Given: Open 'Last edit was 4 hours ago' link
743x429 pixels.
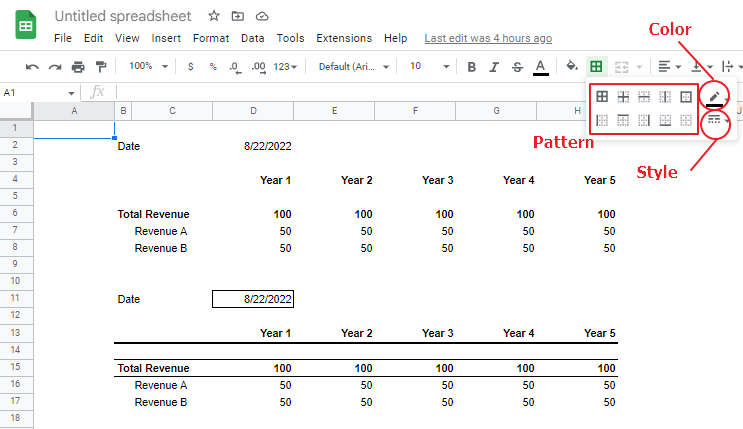Looking at the screenshot, I should tap(488, 38).
